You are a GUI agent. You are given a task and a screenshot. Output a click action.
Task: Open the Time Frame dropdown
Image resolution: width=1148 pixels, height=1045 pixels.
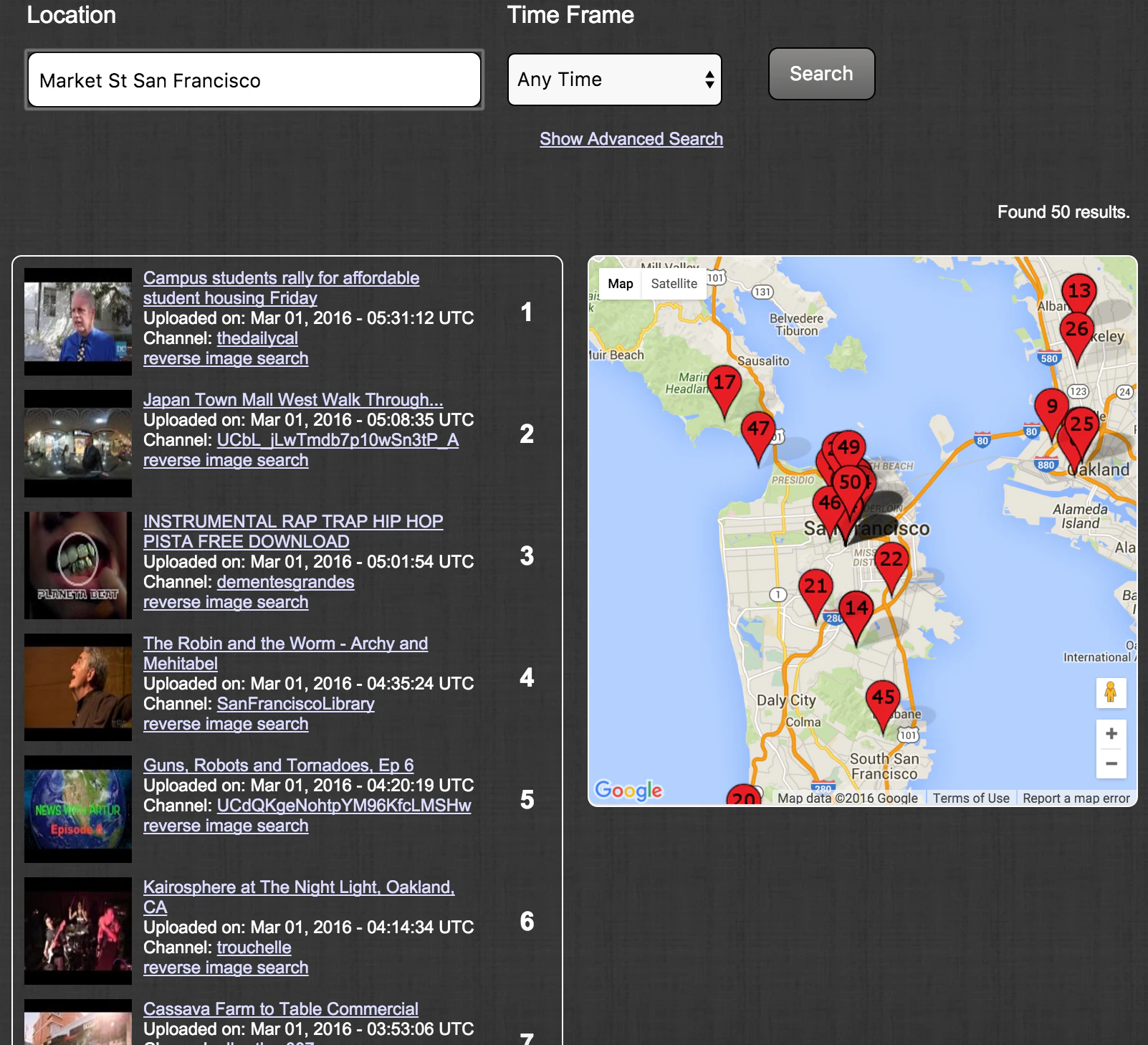tap(614, 80)
